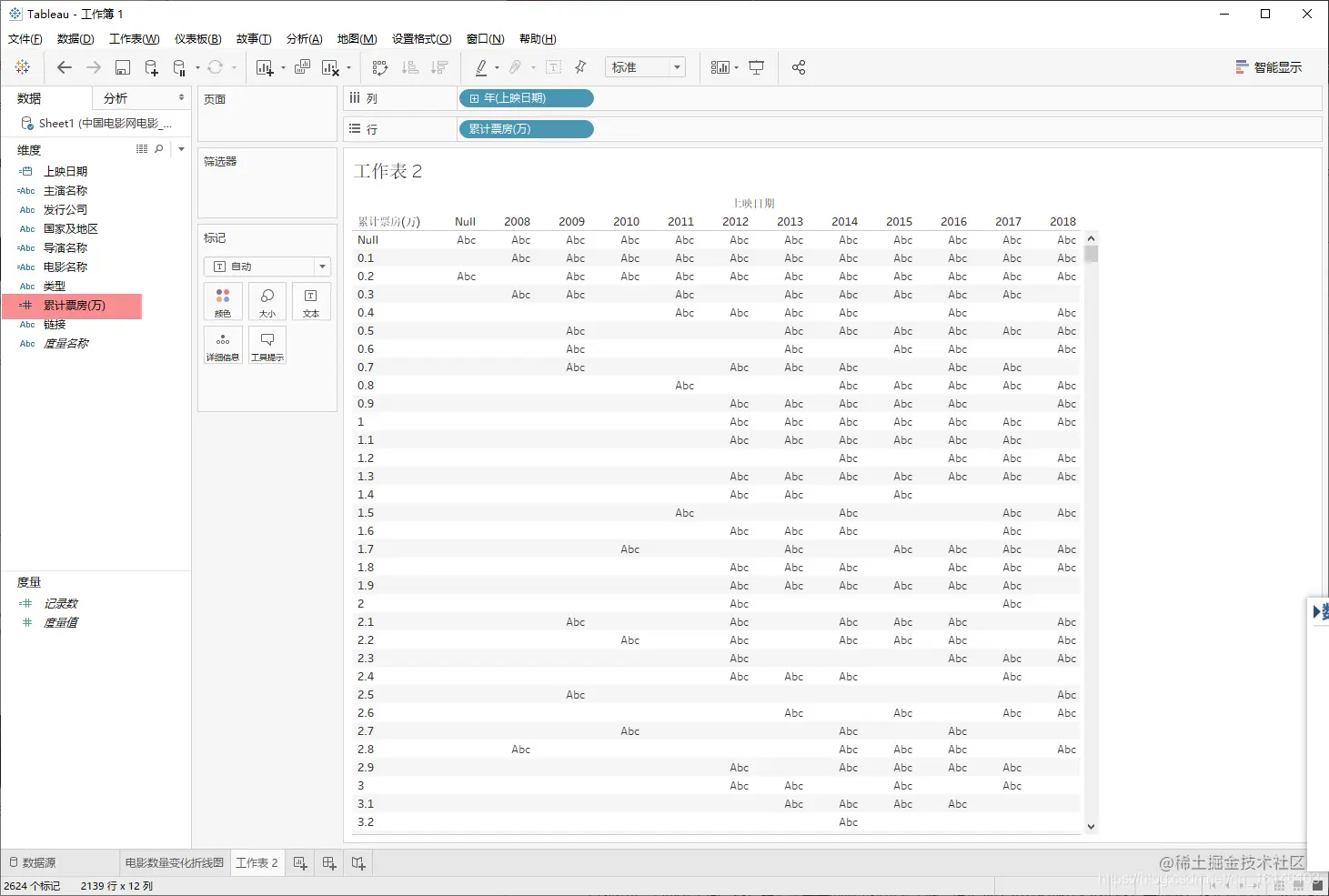Open the mark type dropdown set to 自动
This screenshot has height=896, width=1329.
(x=267, y=267)
